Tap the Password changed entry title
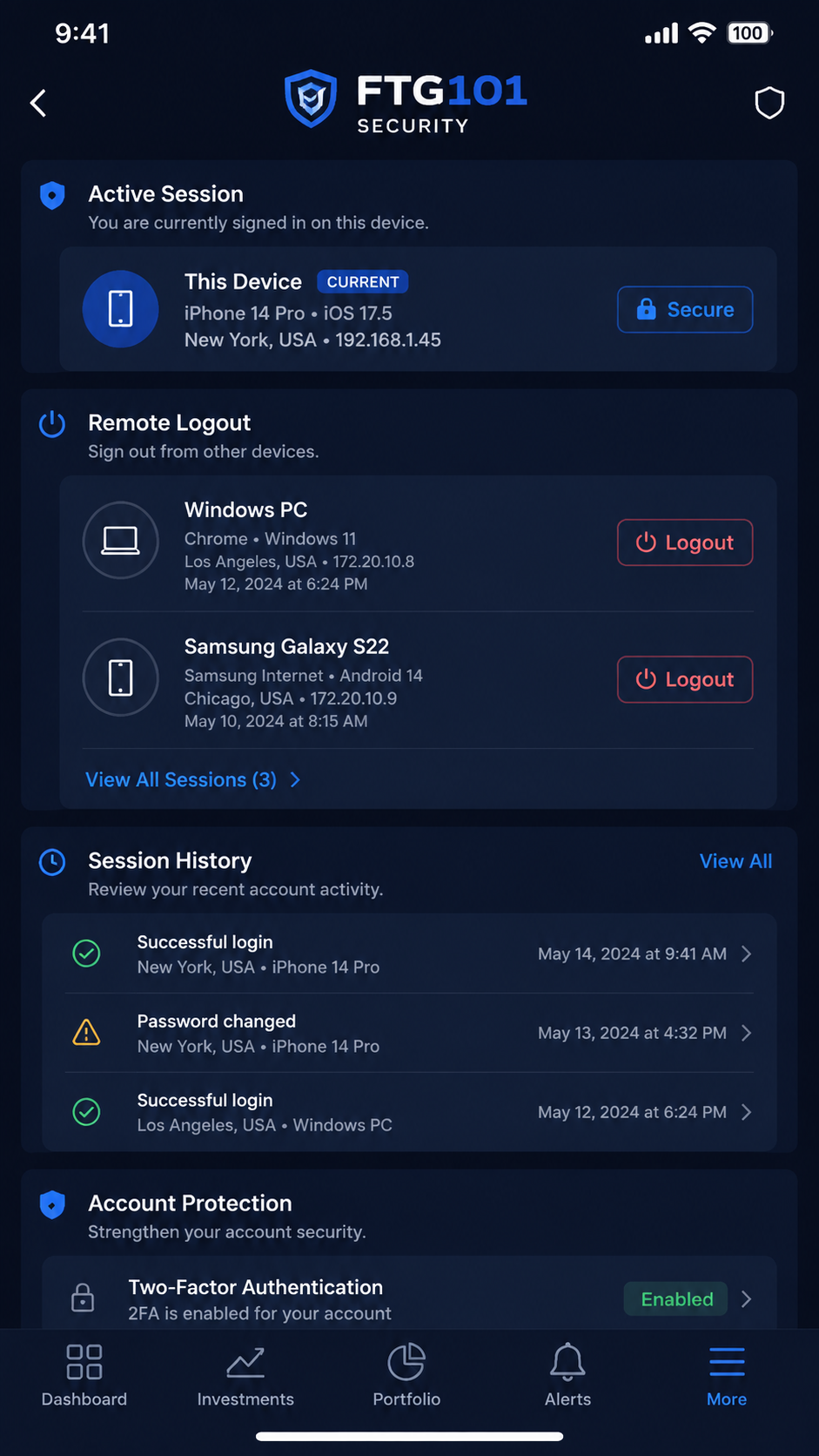The width and height of the screenshot is (819, 1456). 217,1021
